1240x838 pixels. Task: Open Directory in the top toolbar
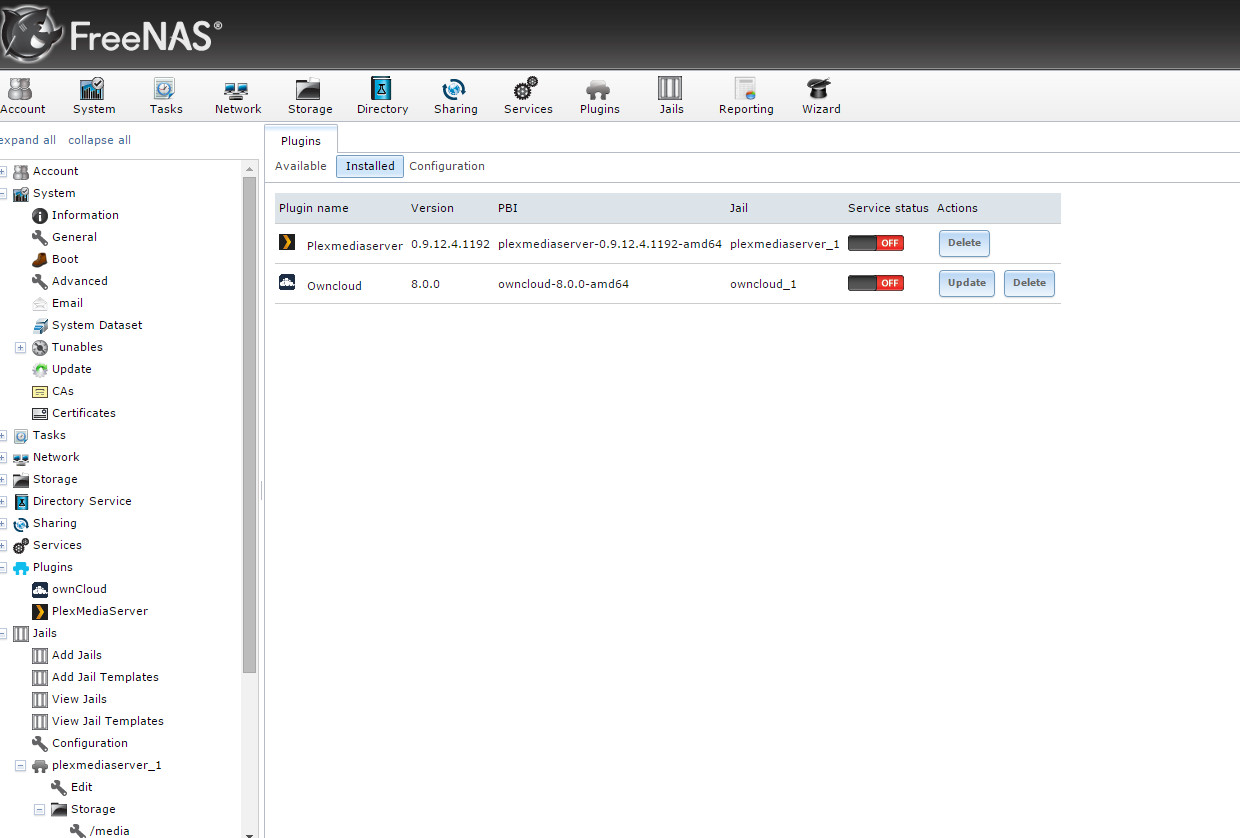click(x=382, y=97)
